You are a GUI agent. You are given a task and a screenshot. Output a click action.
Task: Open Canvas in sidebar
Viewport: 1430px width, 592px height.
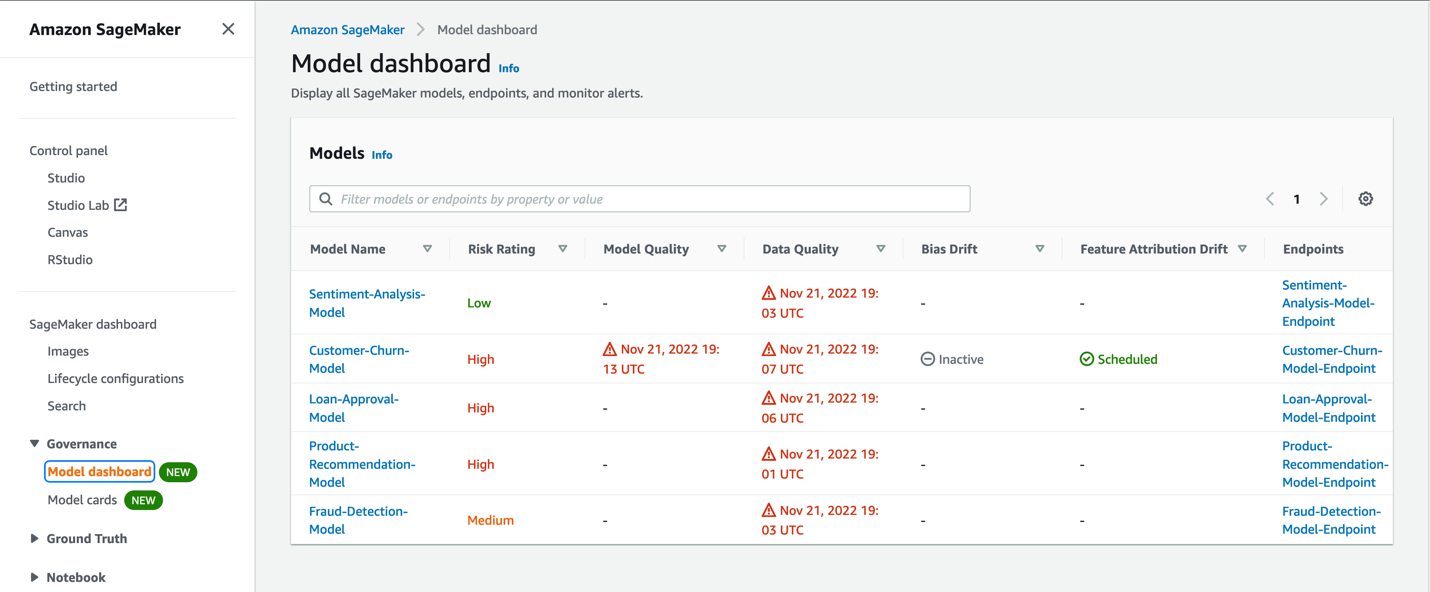pos(68,232)
